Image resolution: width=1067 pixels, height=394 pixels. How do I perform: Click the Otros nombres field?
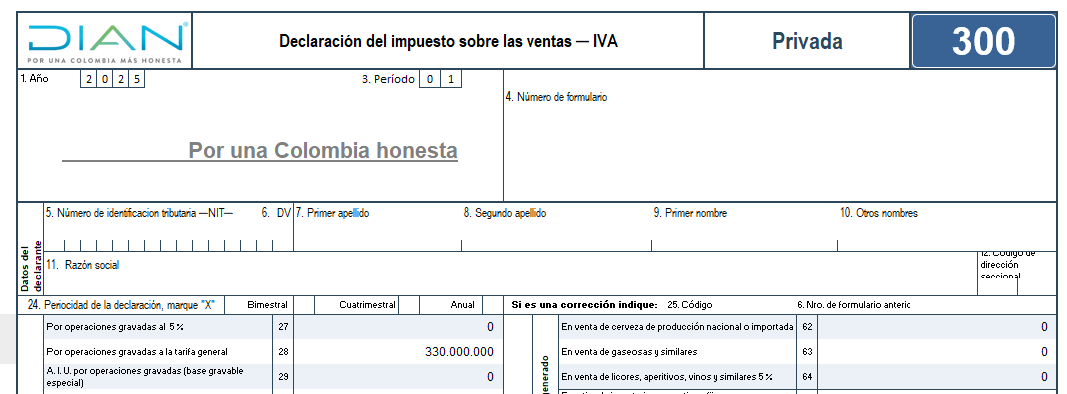(x=947, y=228)
